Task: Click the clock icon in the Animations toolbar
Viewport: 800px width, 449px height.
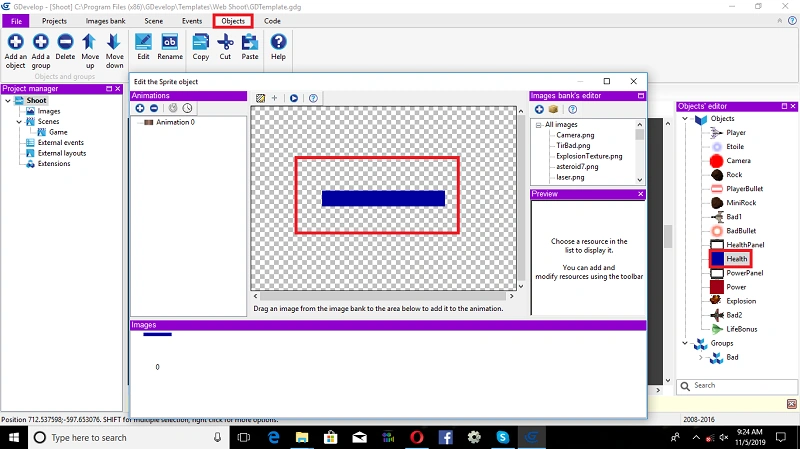Action: pyautogui.click(x=187, y=108)
